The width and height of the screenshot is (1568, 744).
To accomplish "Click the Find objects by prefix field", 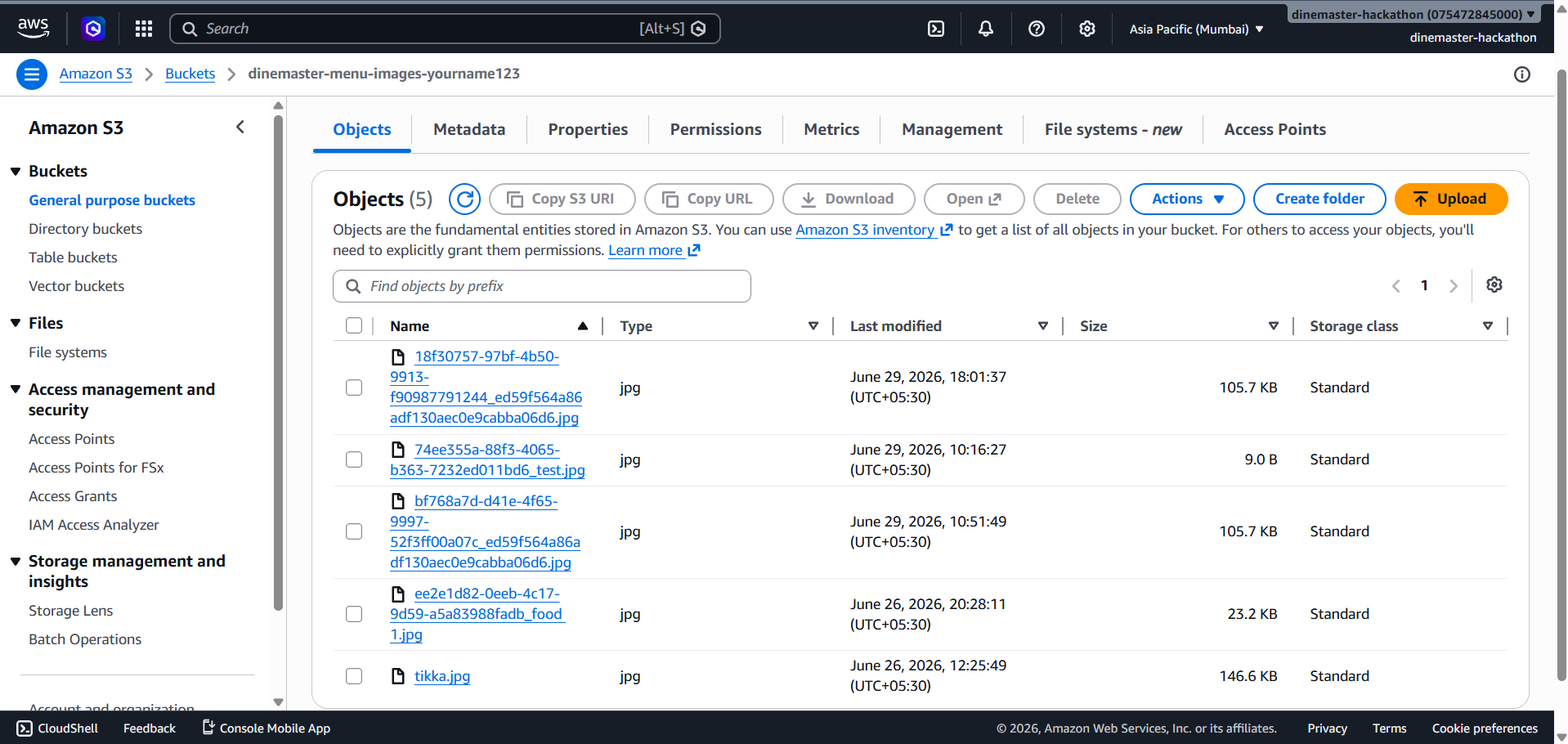I will coord(542,286).
